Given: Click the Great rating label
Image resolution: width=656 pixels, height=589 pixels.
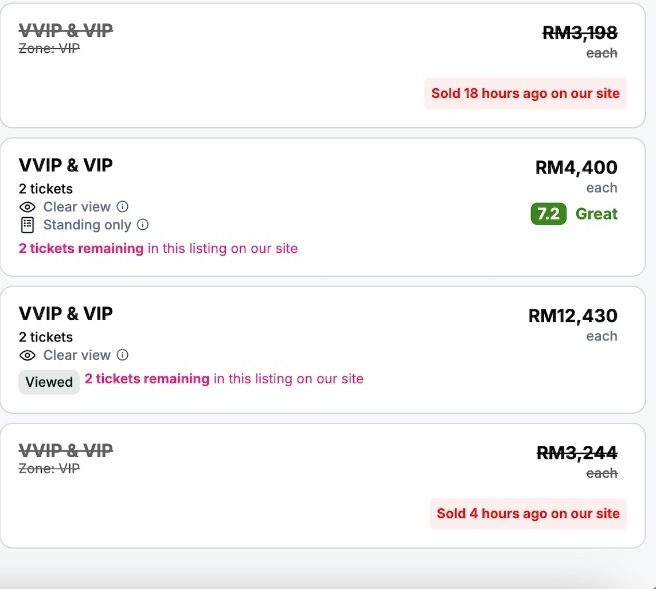Looking at the screenshot, I should pos(597,214).
